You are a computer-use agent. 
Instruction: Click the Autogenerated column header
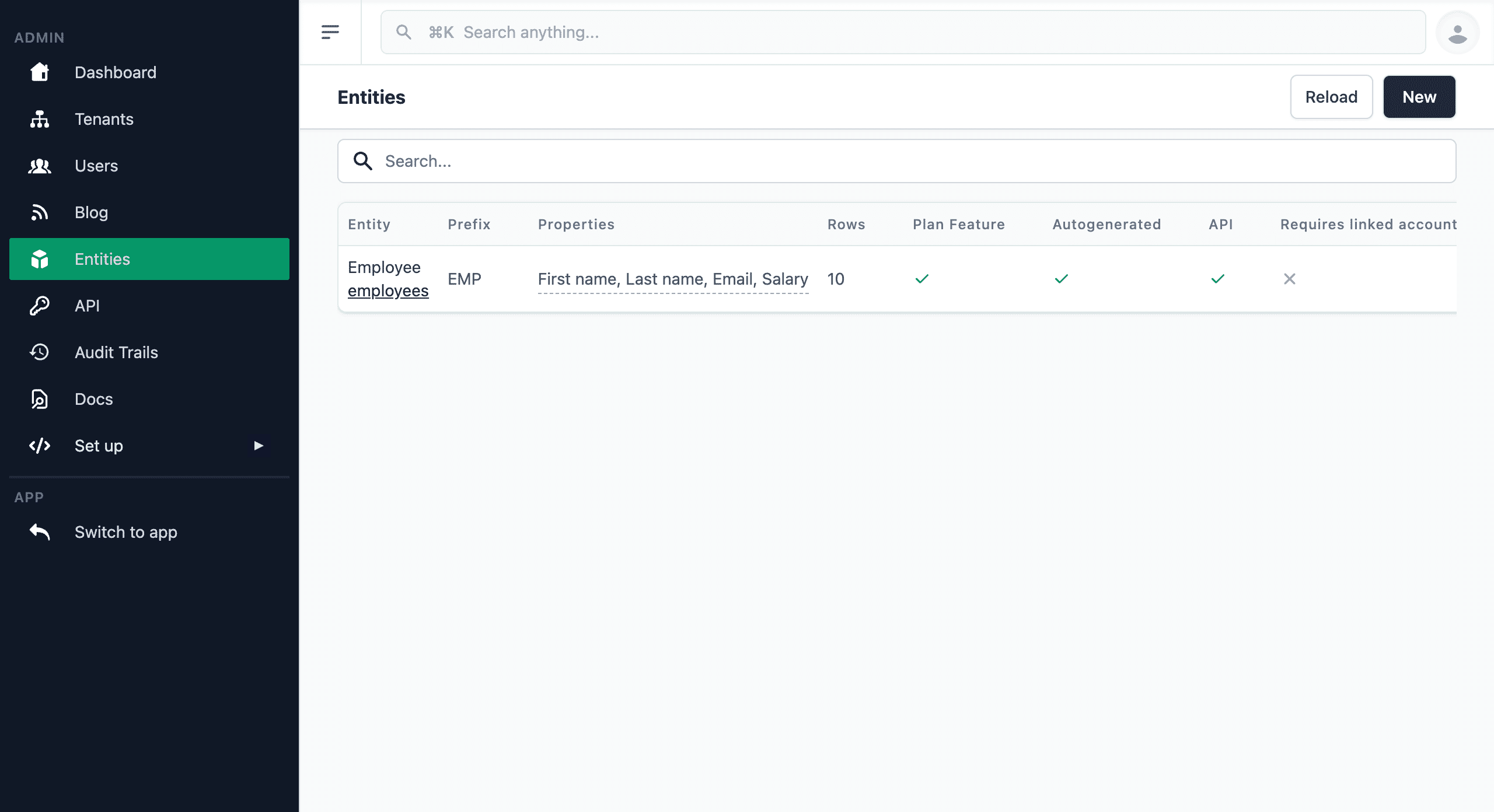tap(1106, 225)
